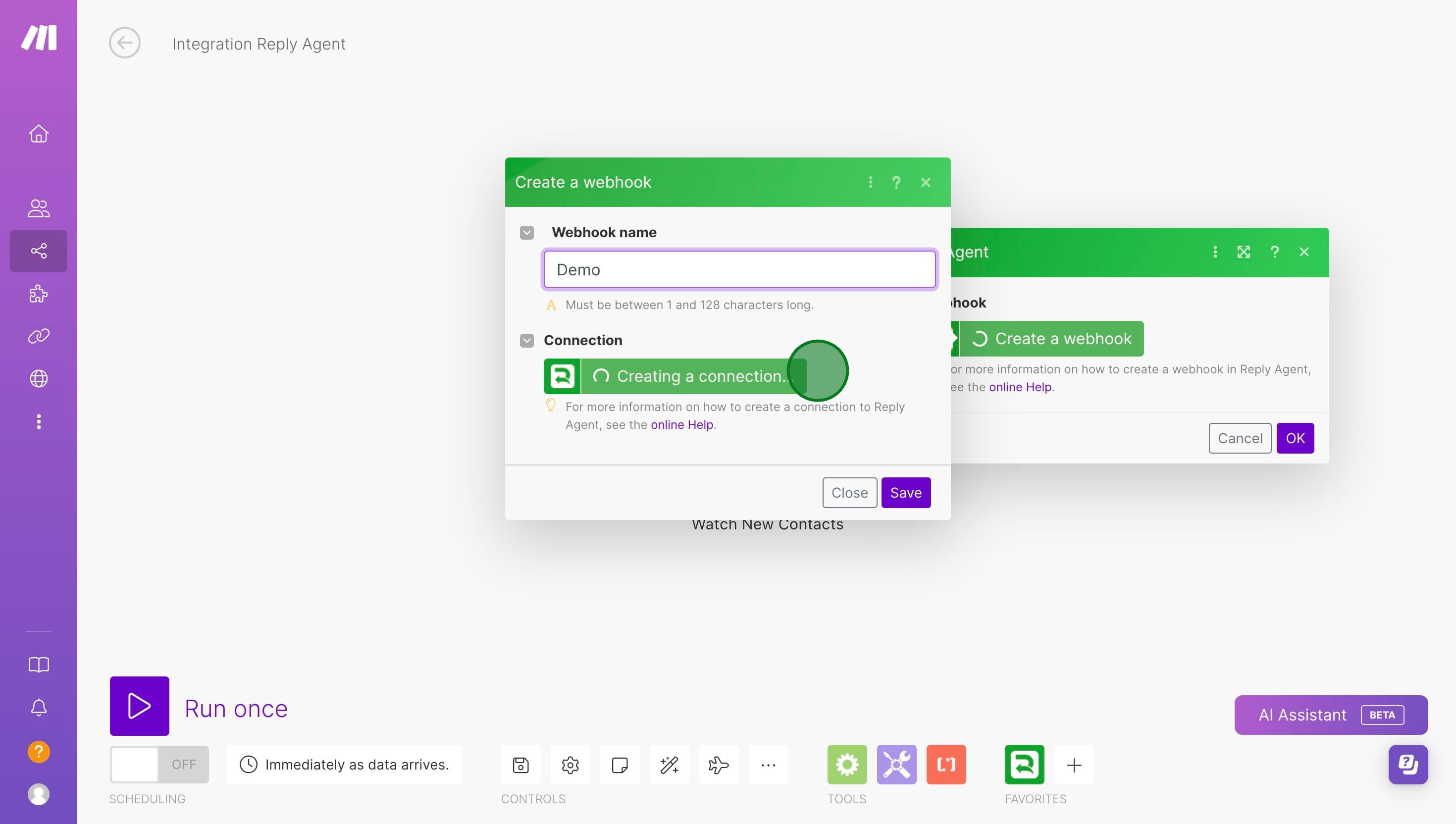1456x824 pixels.
Task: Click the orange help question icon
Action: click(x=39, y=752)
